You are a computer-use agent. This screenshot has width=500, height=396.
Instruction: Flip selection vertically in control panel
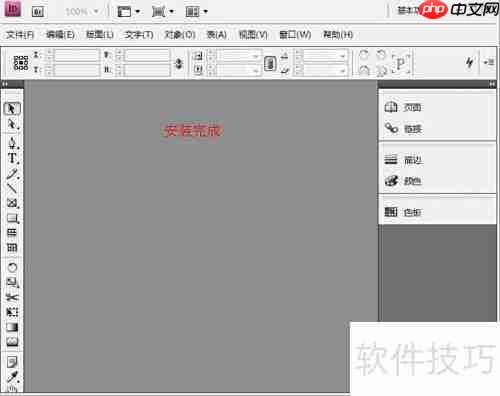(x=381, y=71)
